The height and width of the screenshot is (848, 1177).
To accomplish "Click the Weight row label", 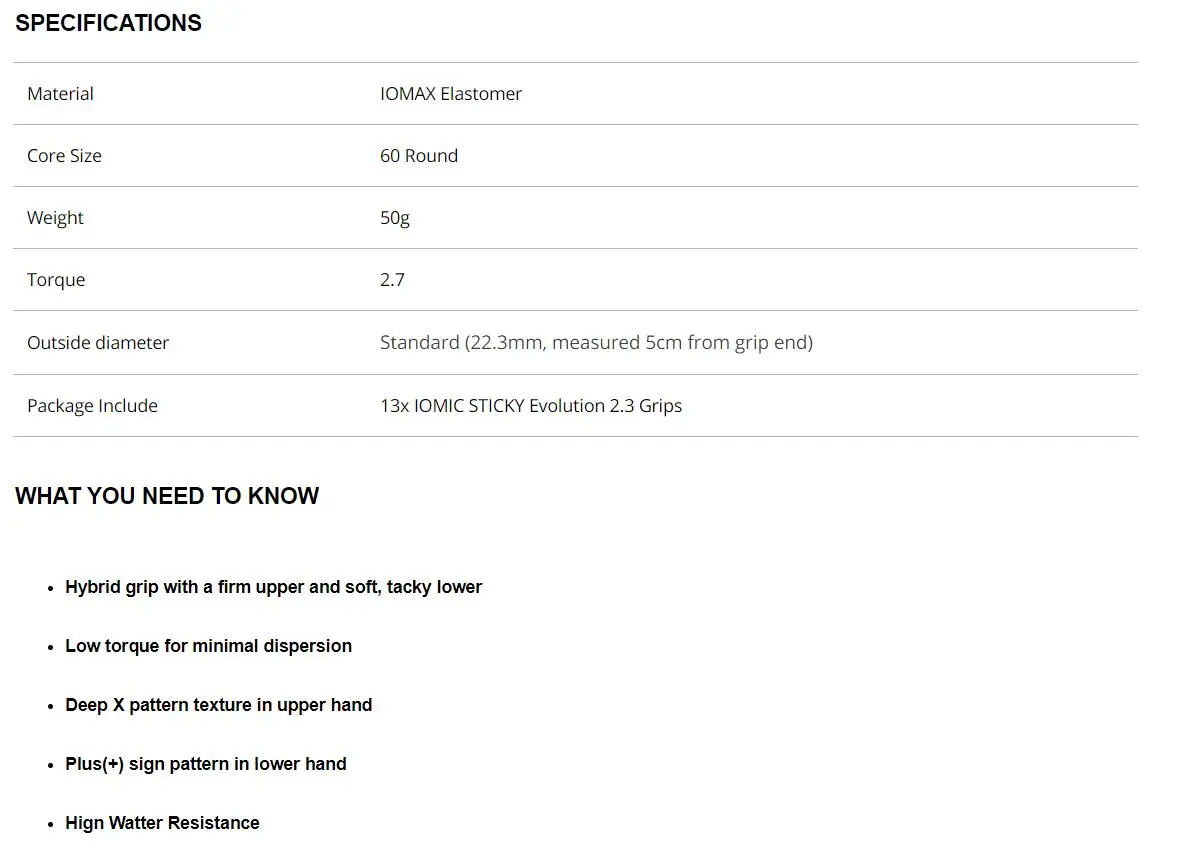I will [55, 218].
